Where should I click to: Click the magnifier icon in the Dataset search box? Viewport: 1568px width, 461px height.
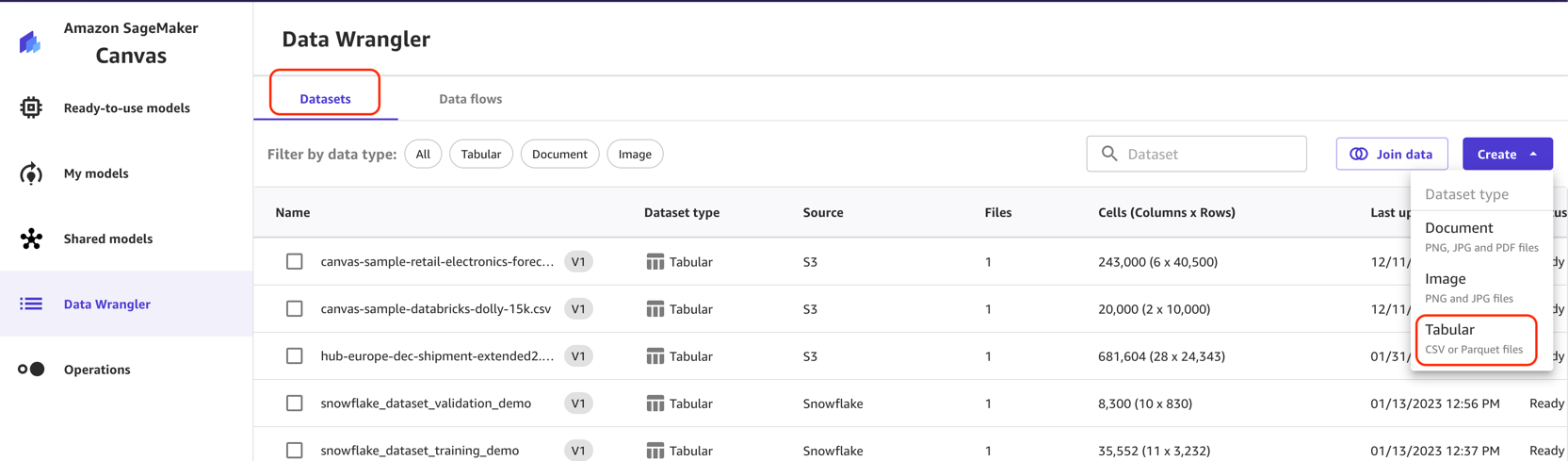(1109, 154)
